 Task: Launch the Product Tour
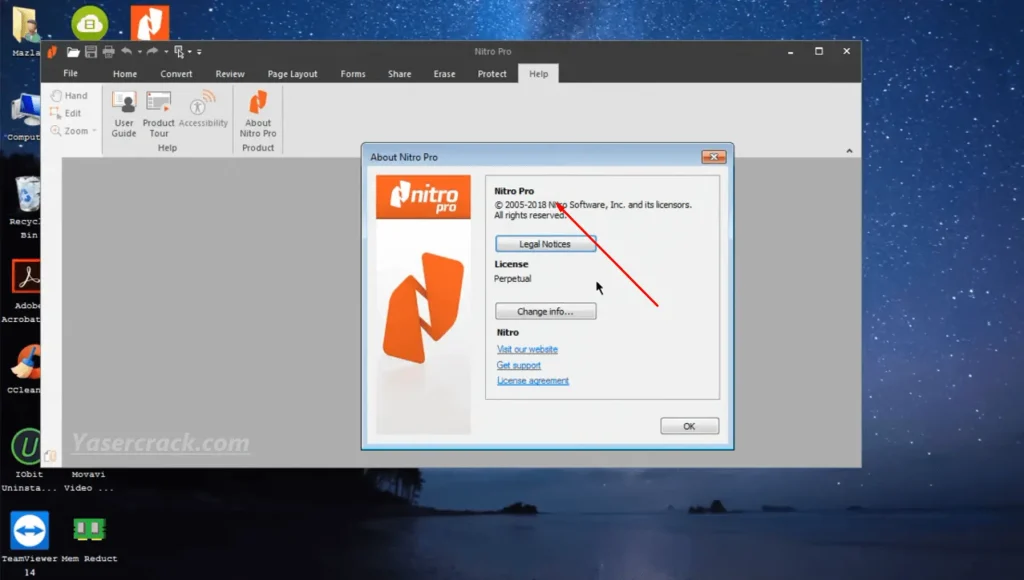[159, 113]
